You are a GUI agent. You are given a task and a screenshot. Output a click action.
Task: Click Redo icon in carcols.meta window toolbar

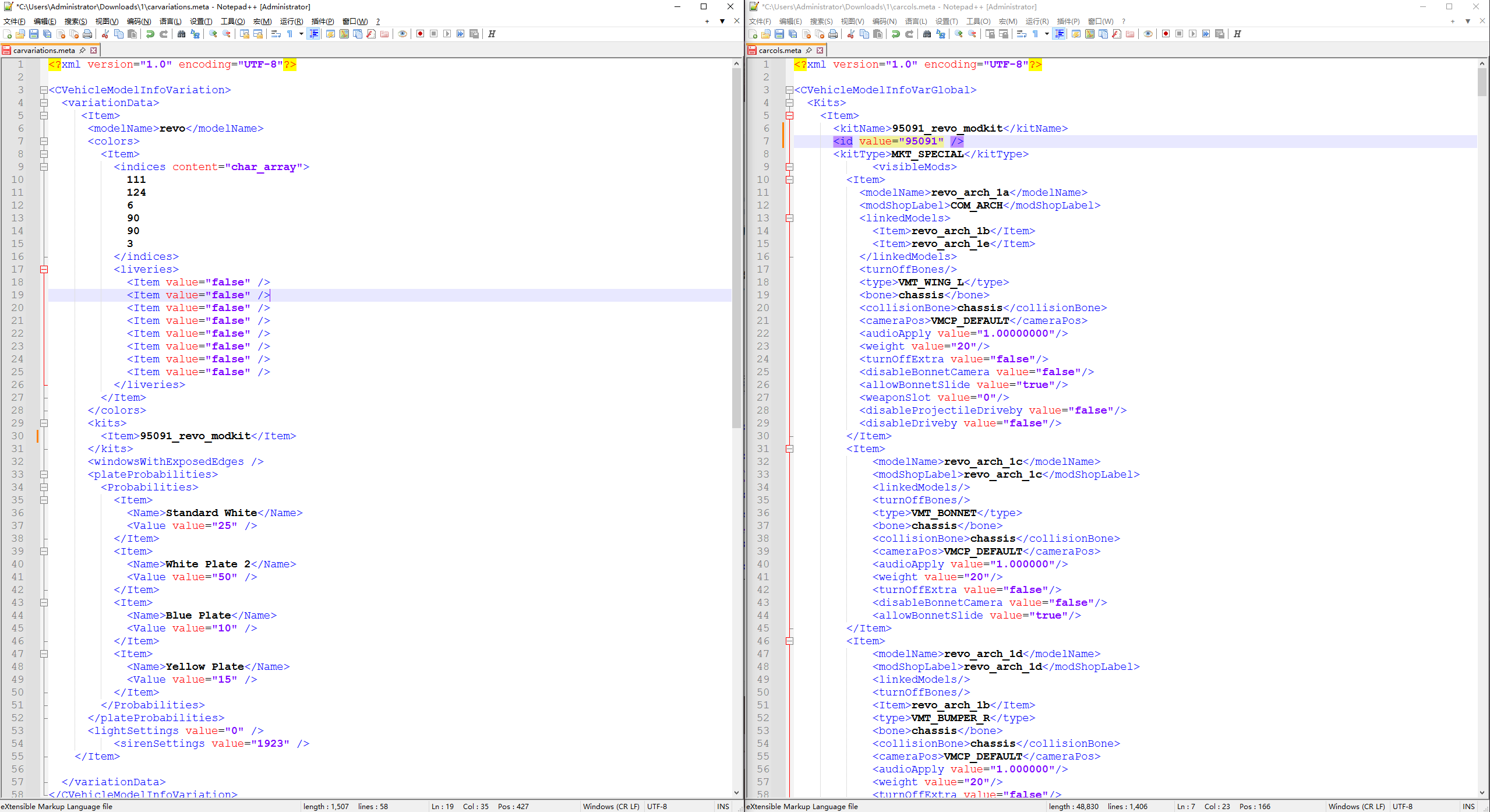click(909, 34)
